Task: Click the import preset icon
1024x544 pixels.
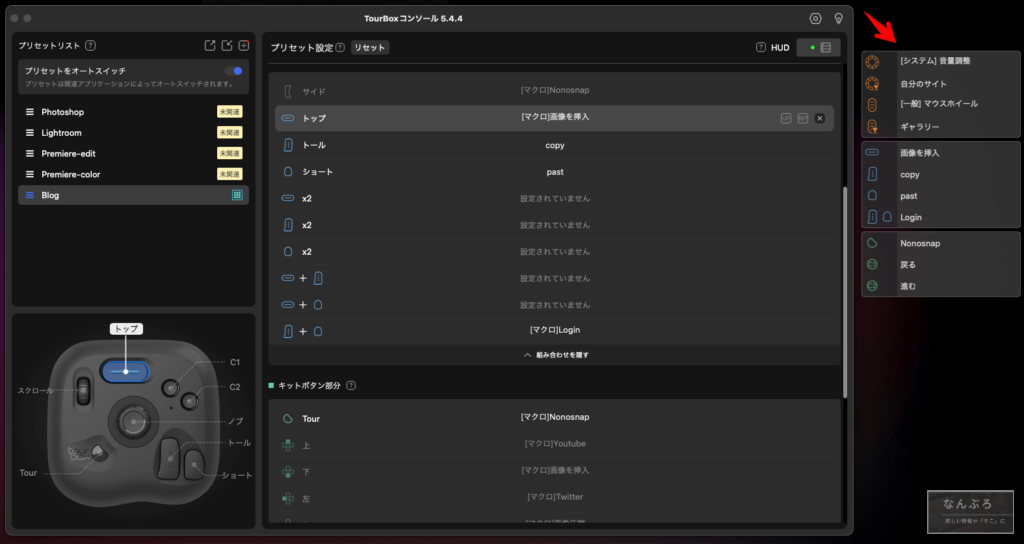Action: coord(227,45)
